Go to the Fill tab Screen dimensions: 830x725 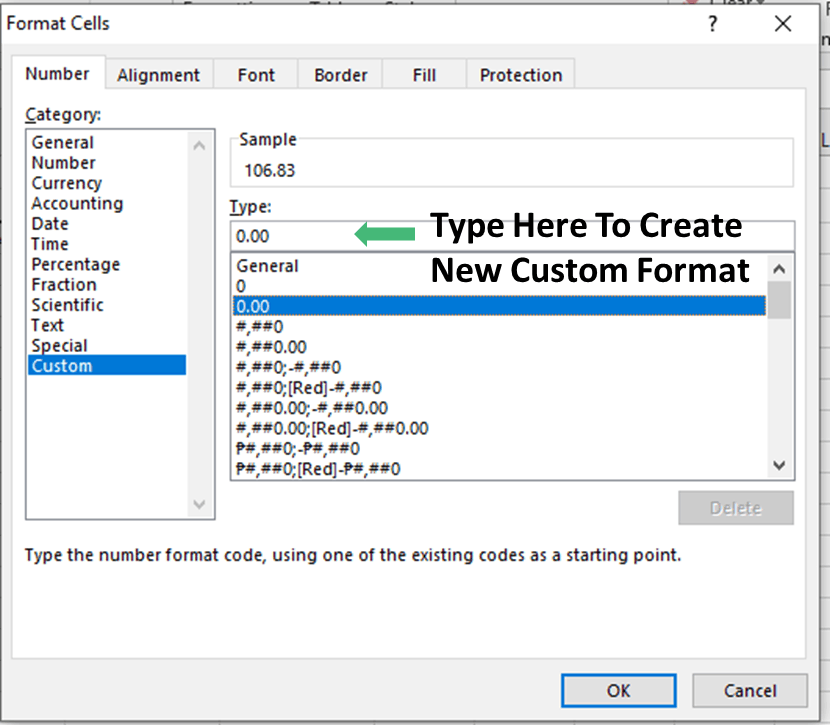point(424,75)
